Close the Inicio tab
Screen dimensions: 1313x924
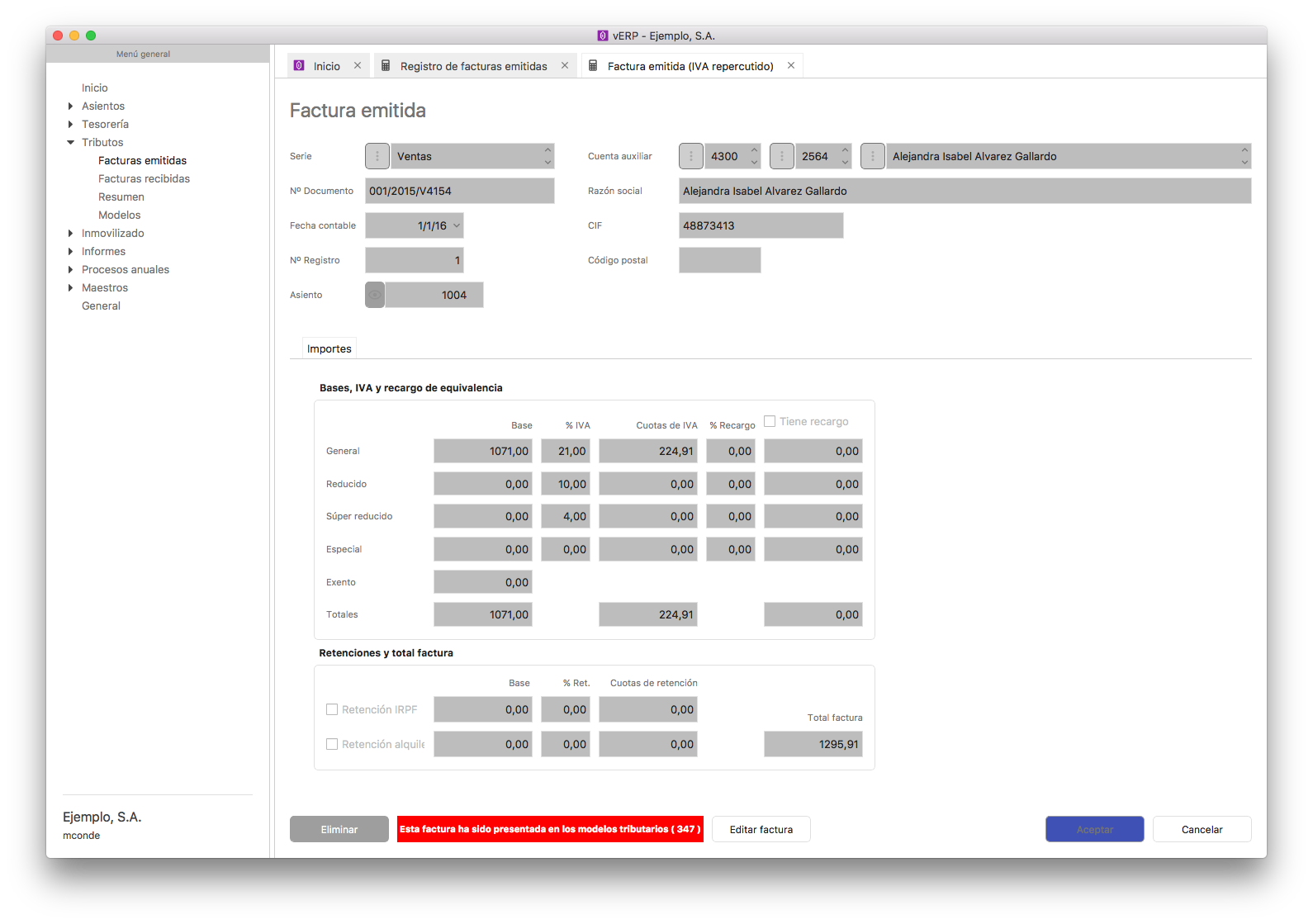tap(358, 66)
